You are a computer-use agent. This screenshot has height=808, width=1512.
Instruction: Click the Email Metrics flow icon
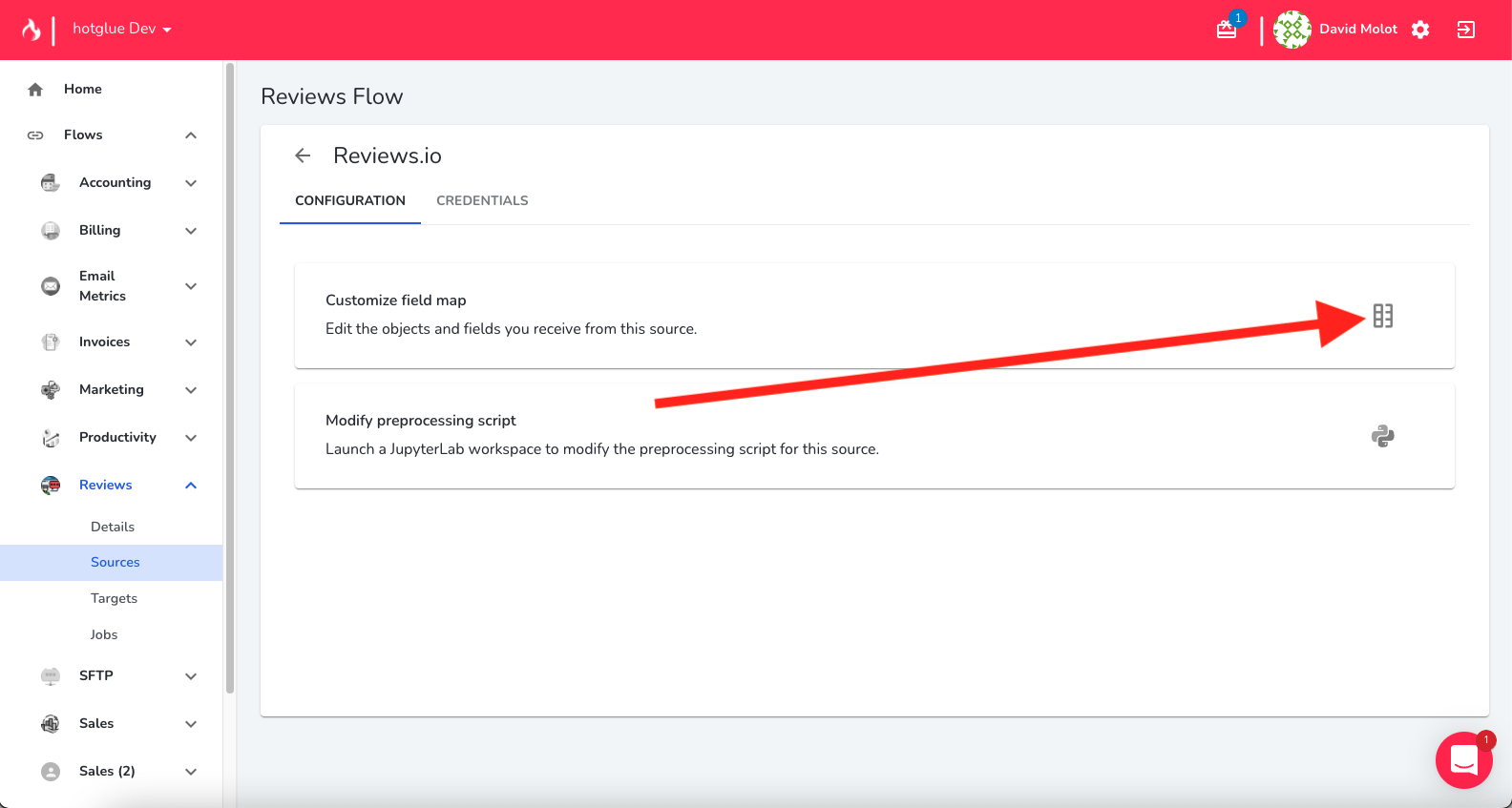[x=51, y=286]
